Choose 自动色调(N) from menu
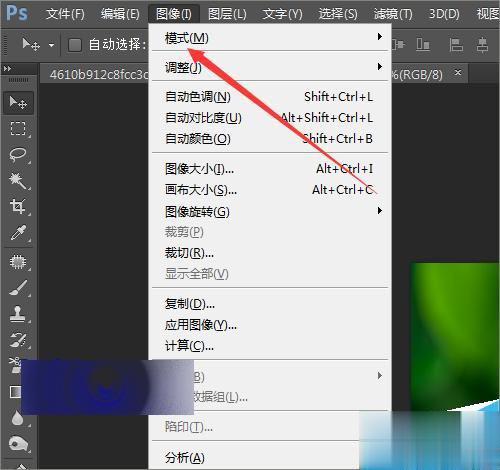The image size is (500, 470). tap(270, 97)
